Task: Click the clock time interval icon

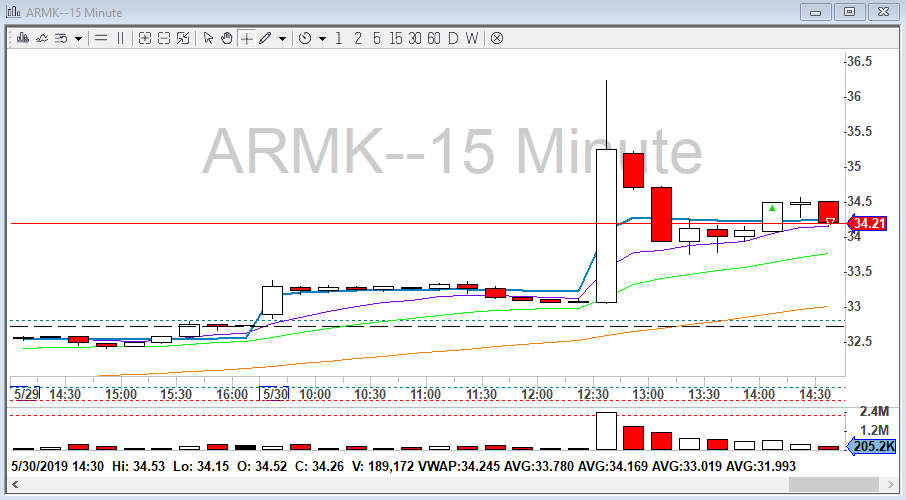Action: [305, 38]
